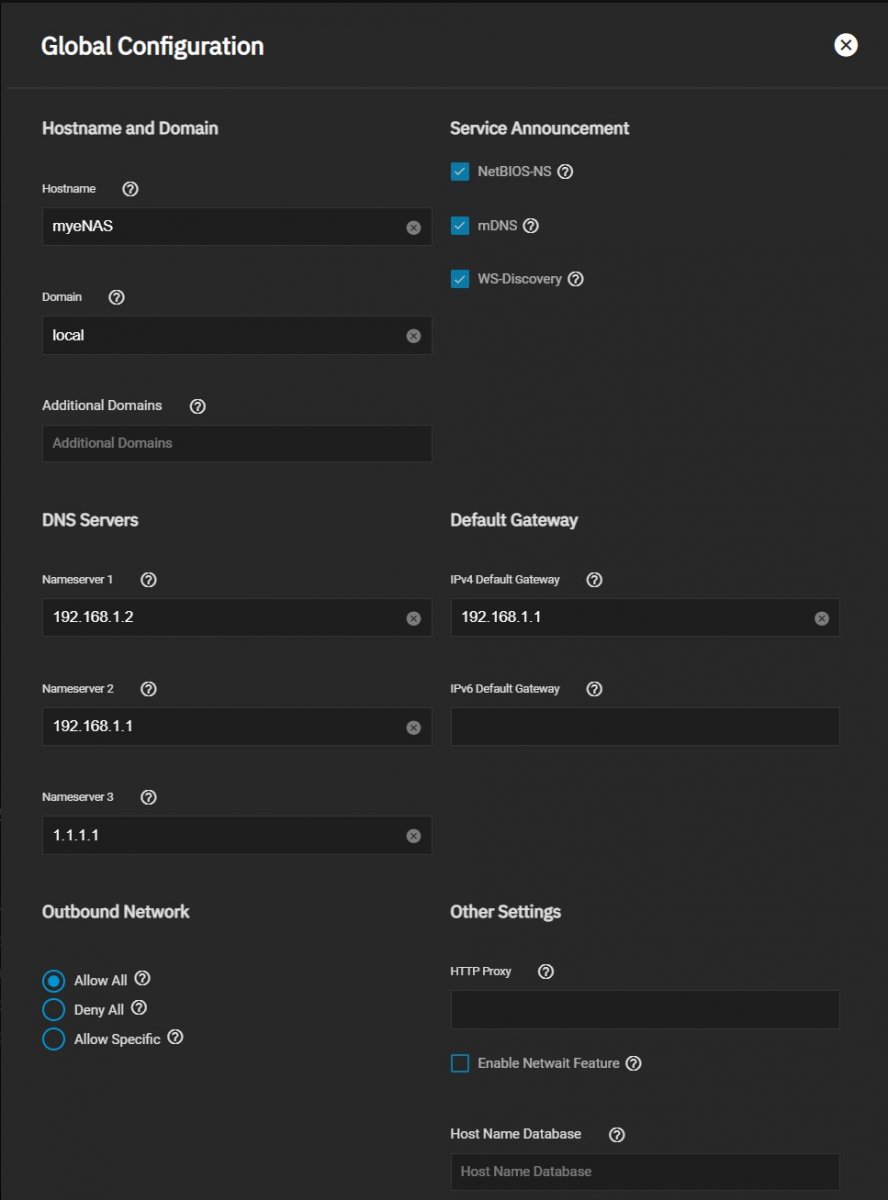Select the Deny All radio option
The height and width of the screenshot is (1200, 888).
54,1010
